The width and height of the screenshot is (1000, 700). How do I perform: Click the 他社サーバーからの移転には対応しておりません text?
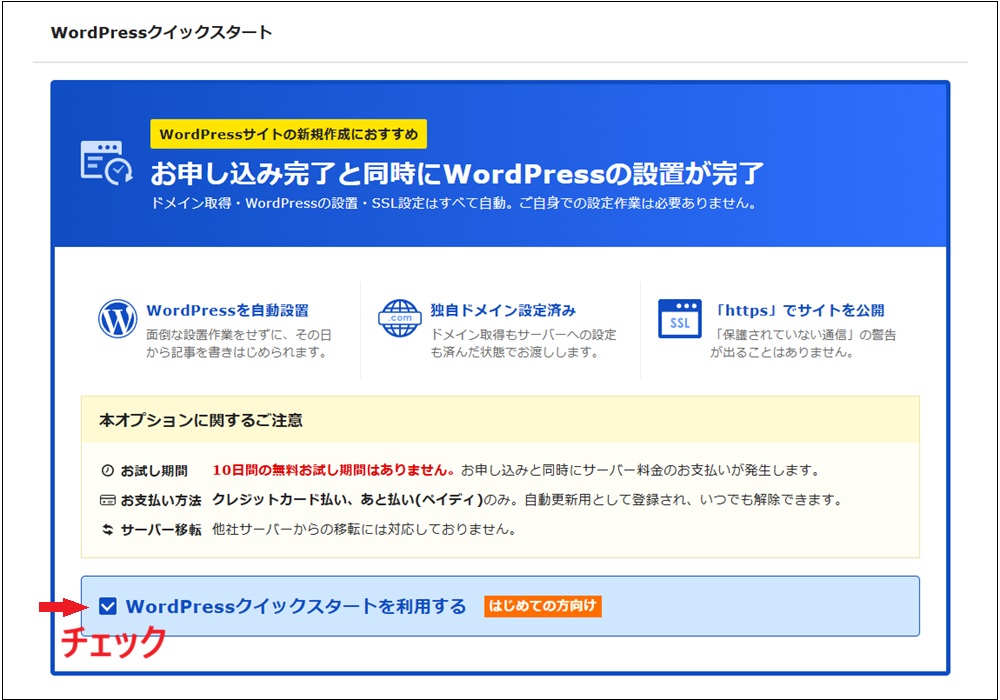364,529
